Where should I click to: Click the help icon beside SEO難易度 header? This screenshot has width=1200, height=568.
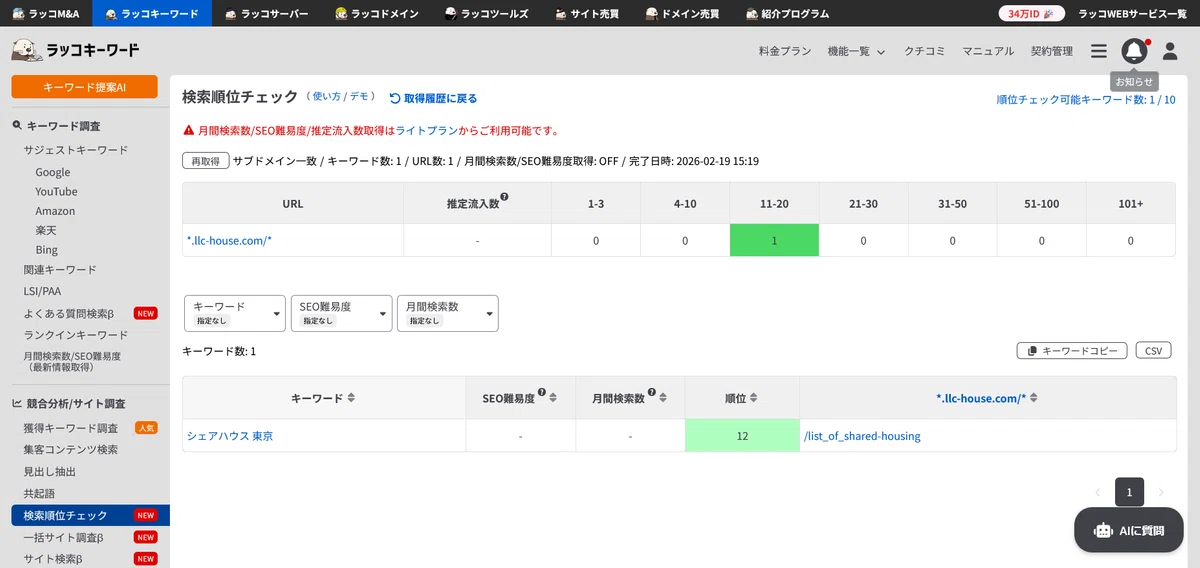coord(541,393)
